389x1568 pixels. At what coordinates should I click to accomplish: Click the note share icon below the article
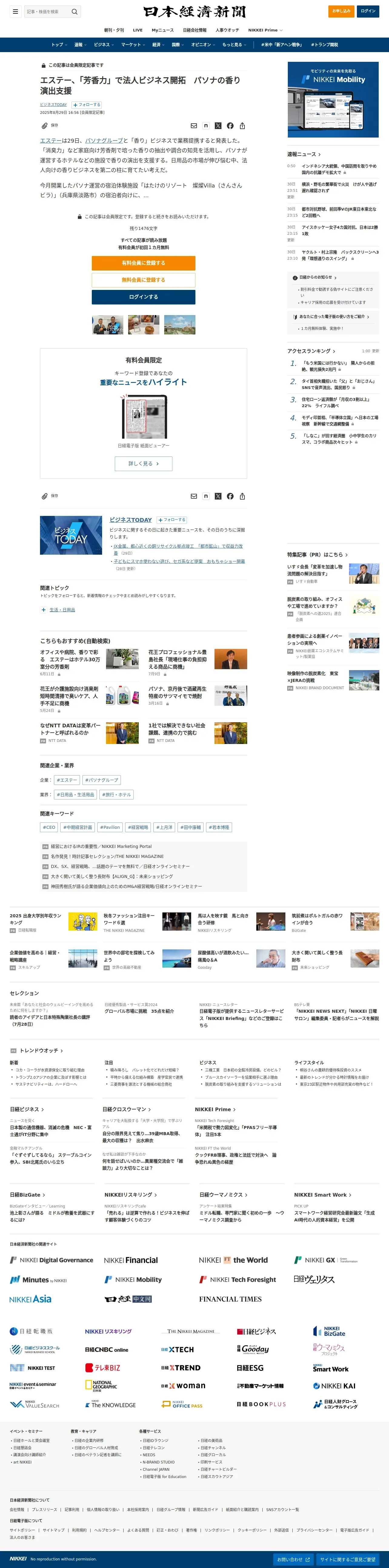pos(206,497)
